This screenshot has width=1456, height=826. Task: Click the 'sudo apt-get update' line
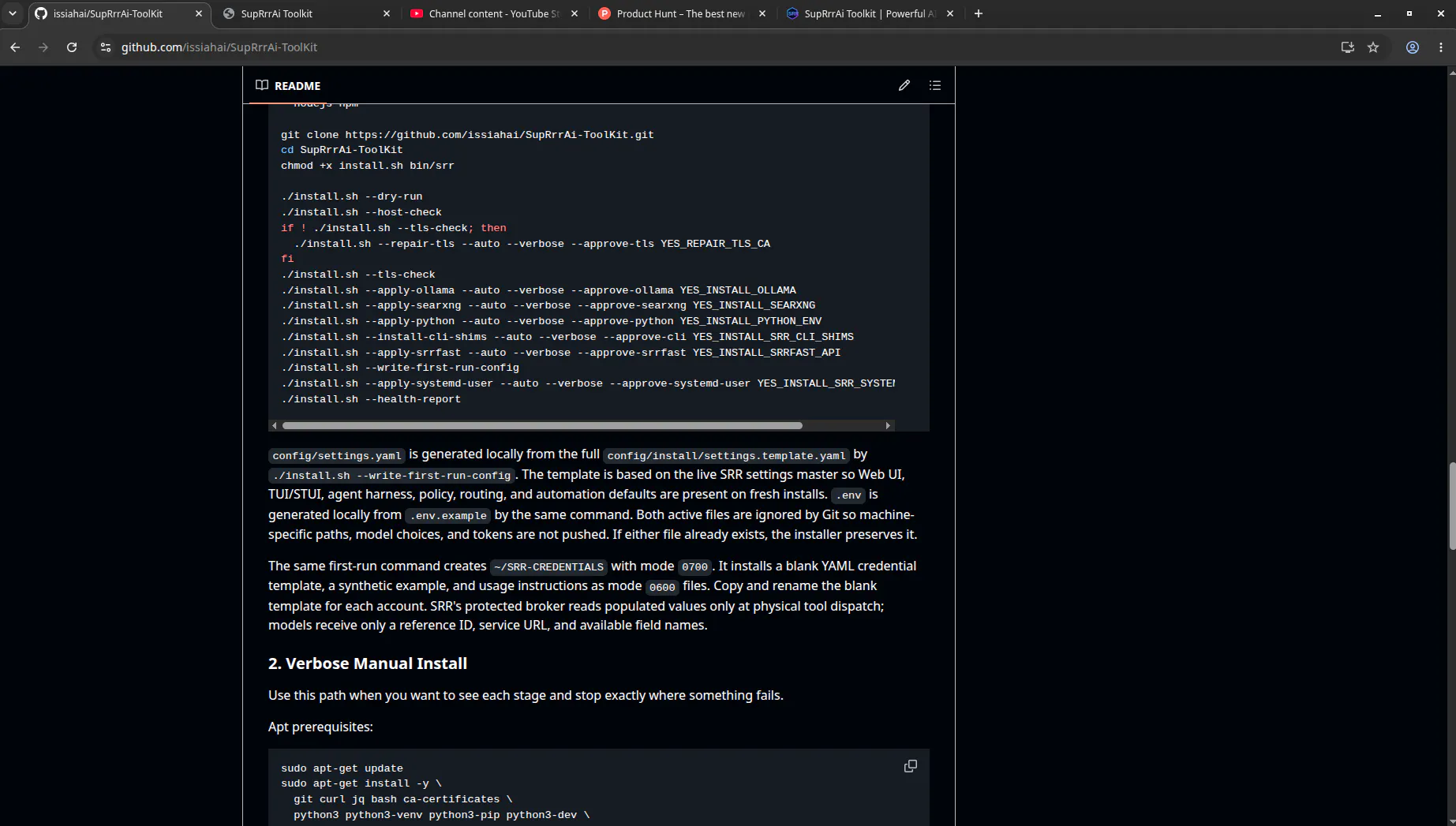(x=342, y=768)
